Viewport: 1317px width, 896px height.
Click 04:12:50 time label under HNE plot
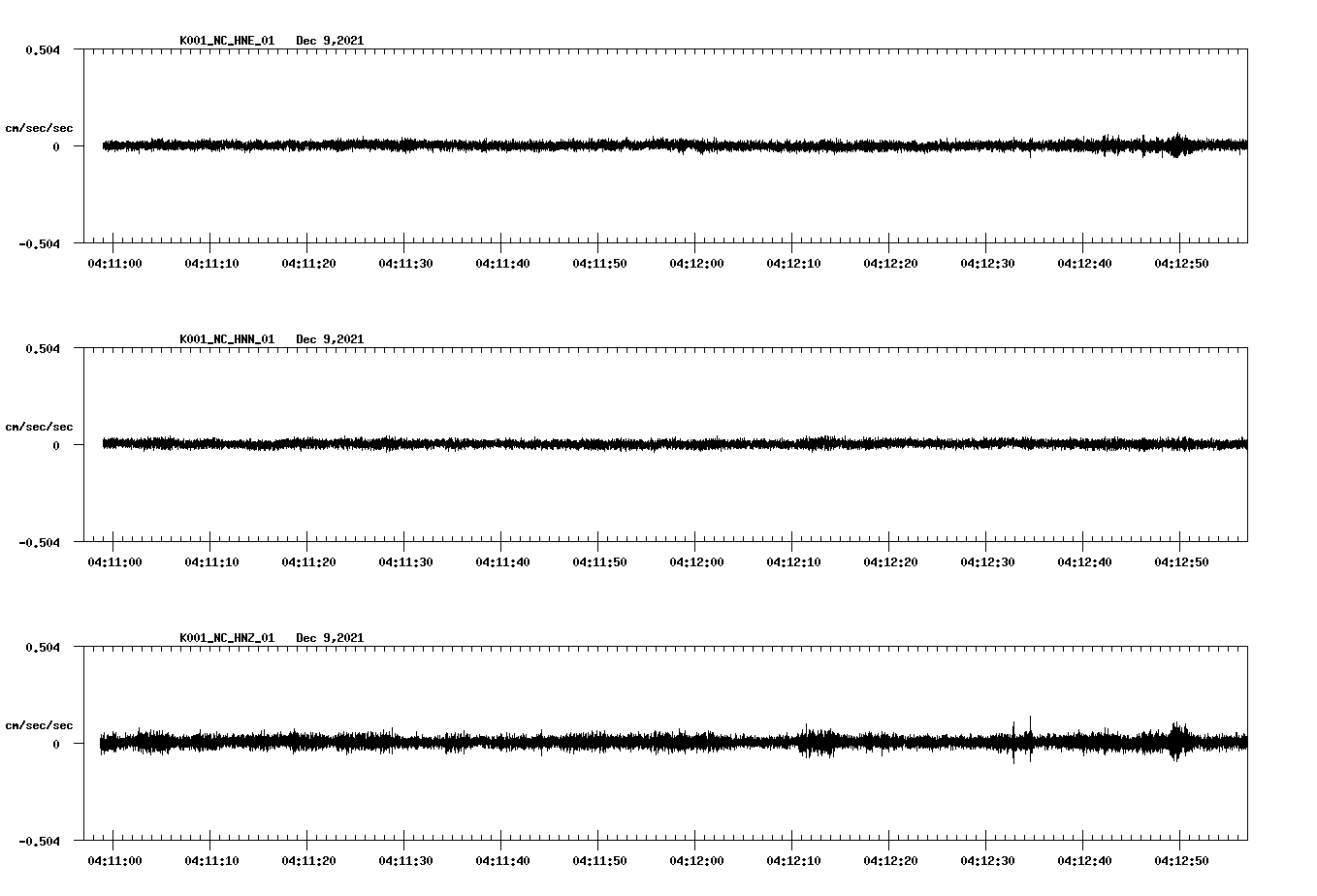pos(1181,264)
